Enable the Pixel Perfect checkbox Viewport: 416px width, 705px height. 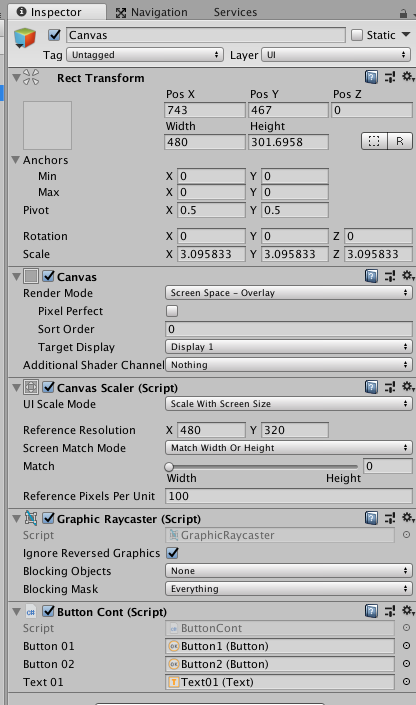[x=172, y=311]
